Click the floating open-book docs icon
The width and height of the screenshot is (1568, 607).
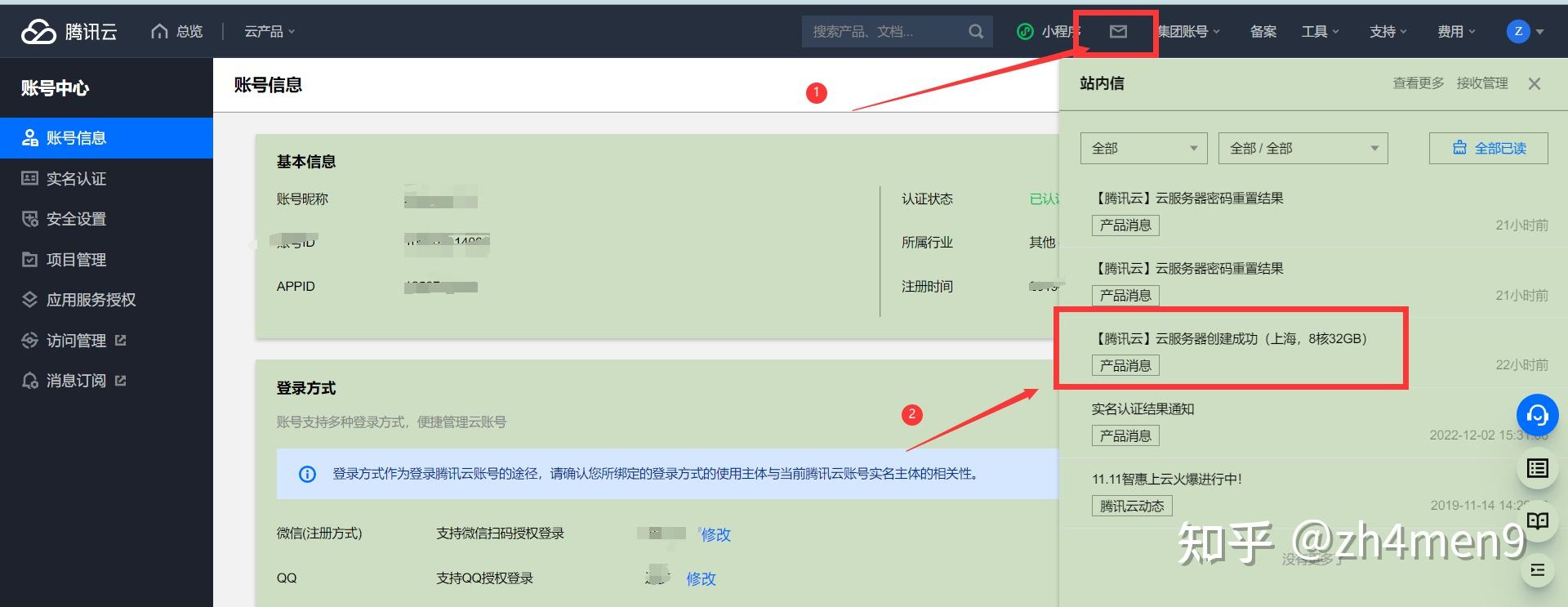click(x=1538, y=521)
